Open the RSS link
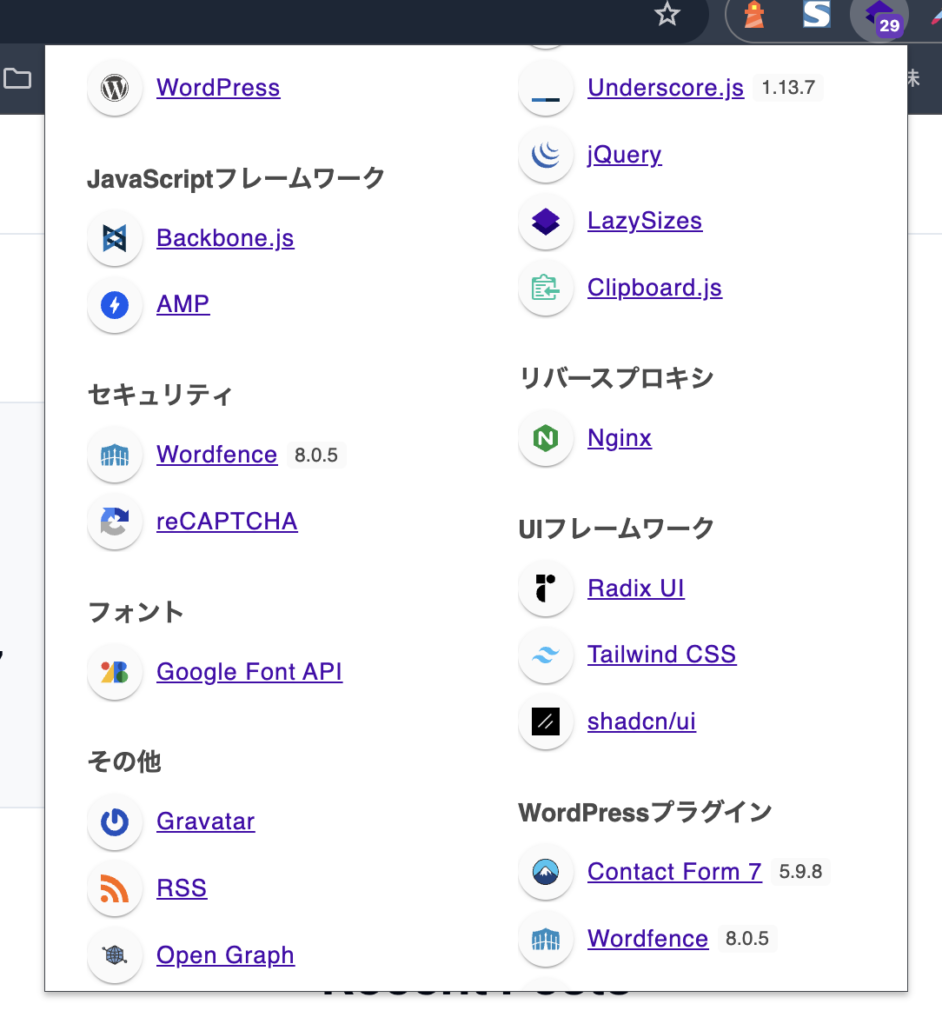 182,888
